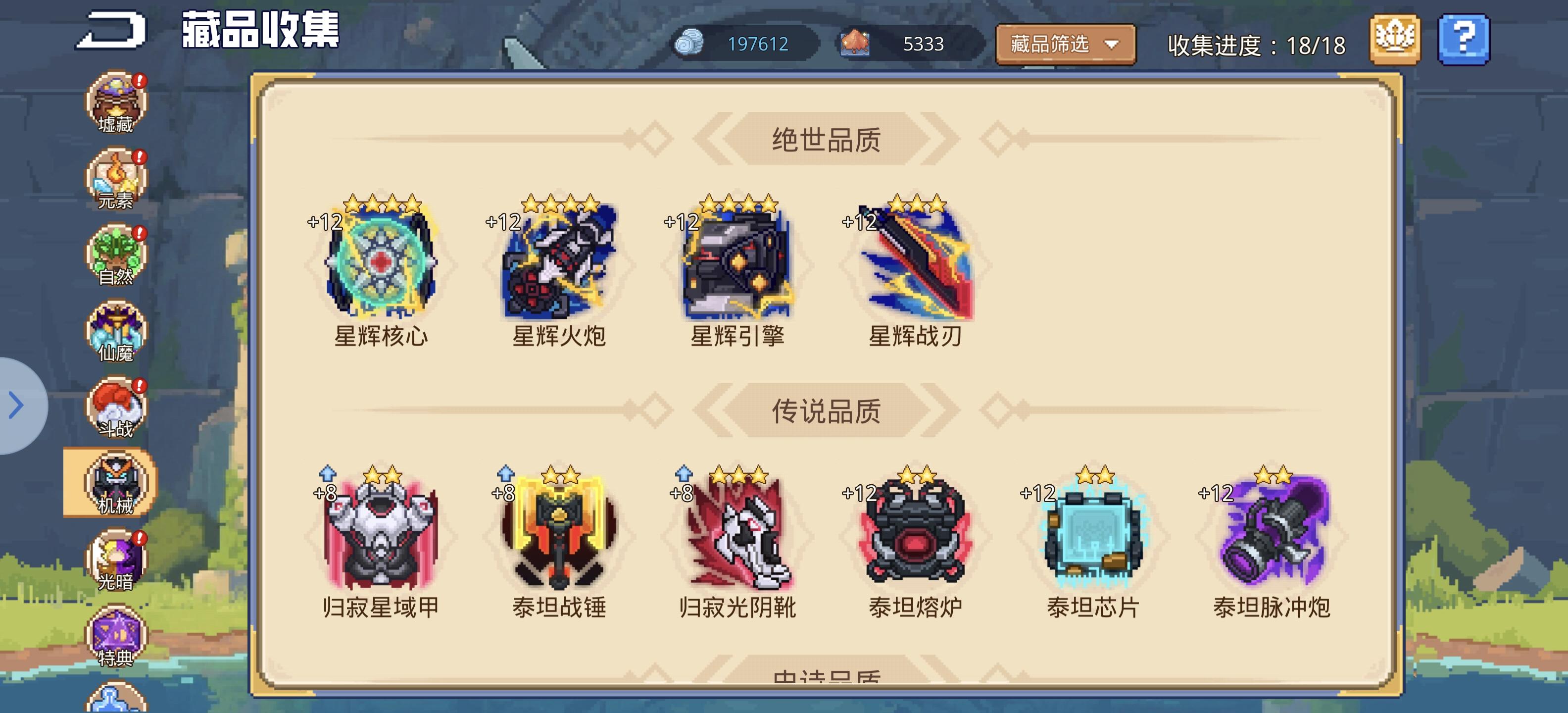Open the blue question mark help
Image resolution: width=1568 pixels, height=713 pixels.
1463,40
